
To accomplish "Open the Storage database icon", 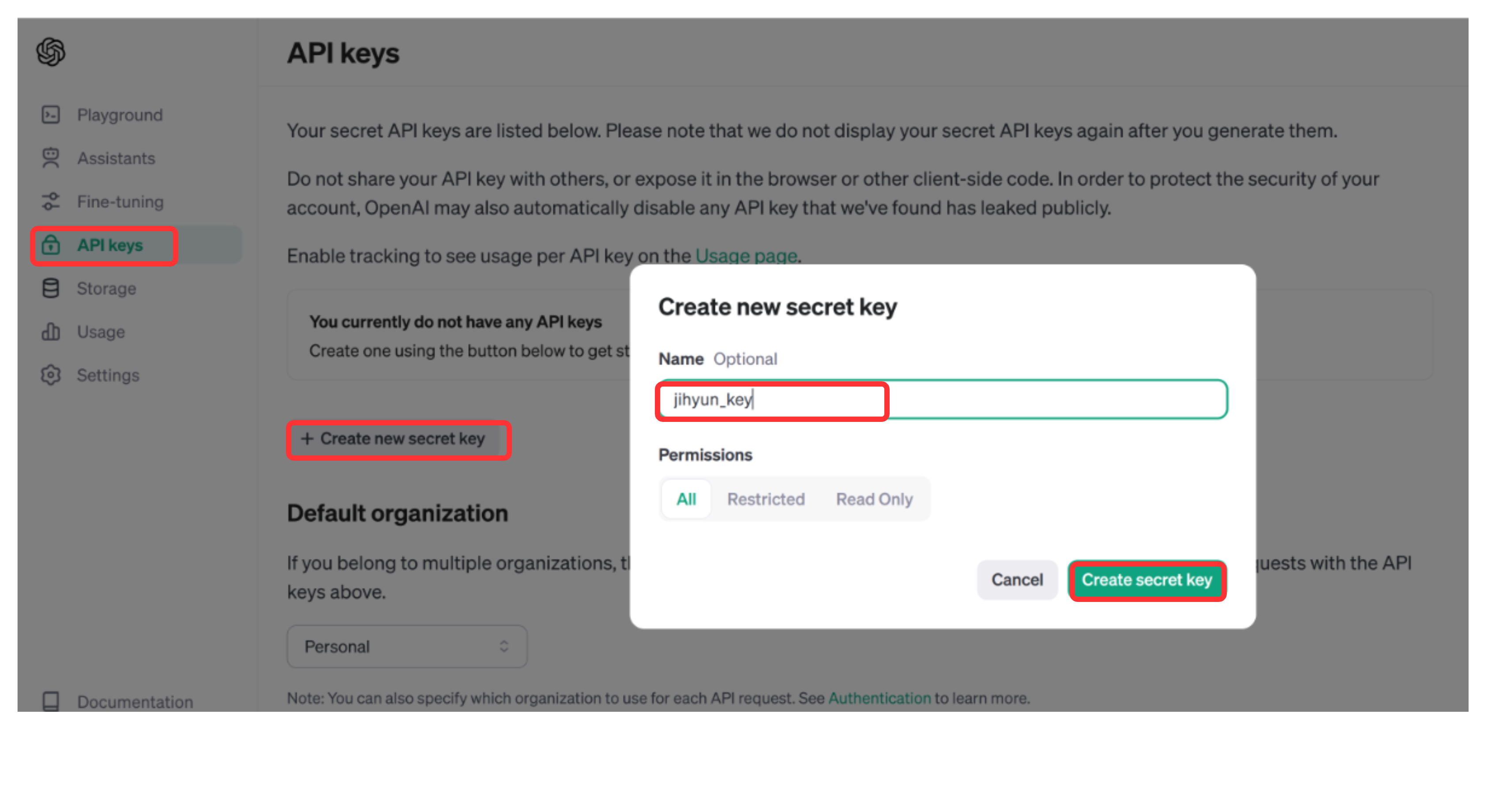I will pyautogui.click(x=51, y=288).
